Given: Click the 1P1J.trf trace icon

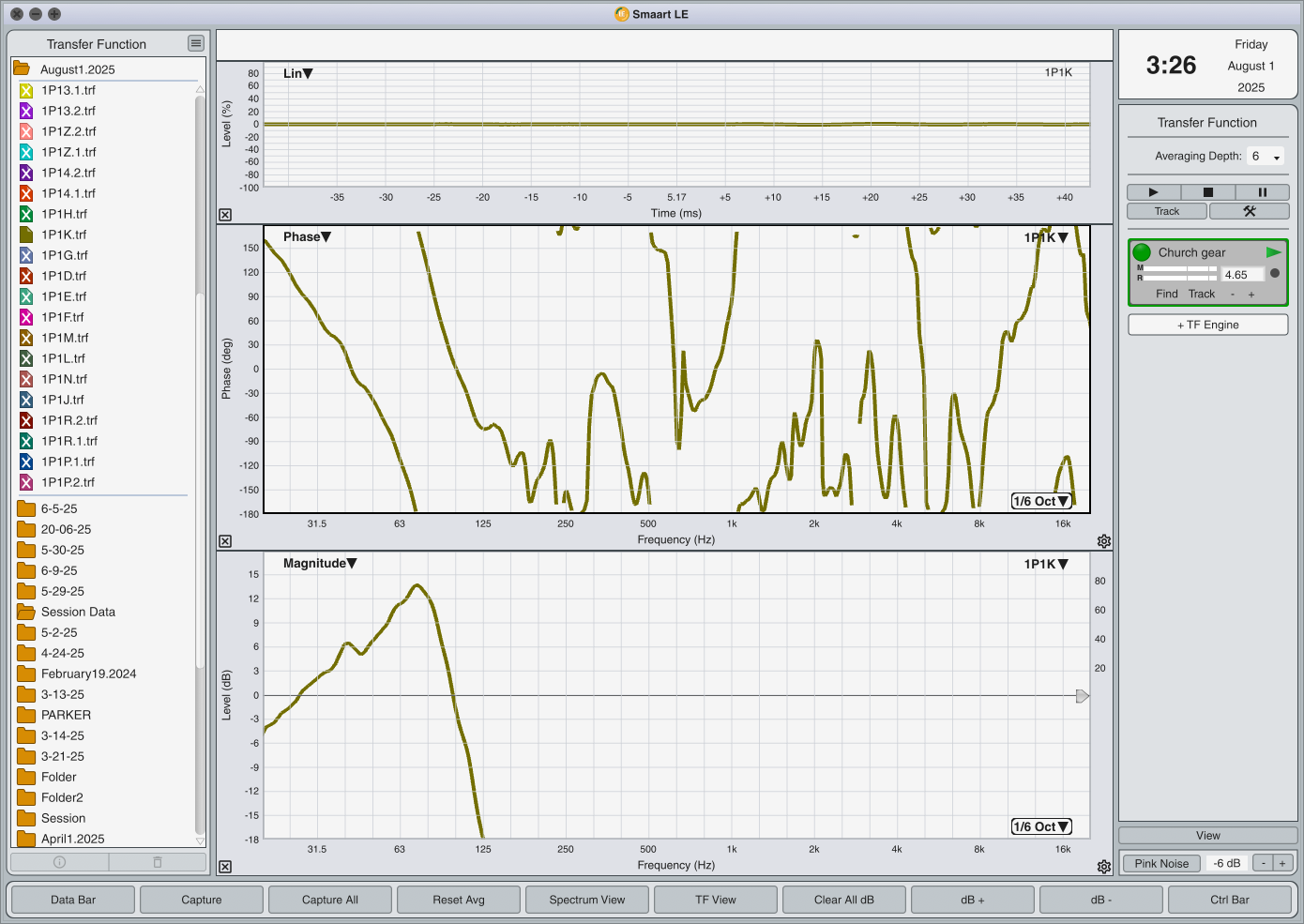Looking at the screenshot, I should pos(26,401).
